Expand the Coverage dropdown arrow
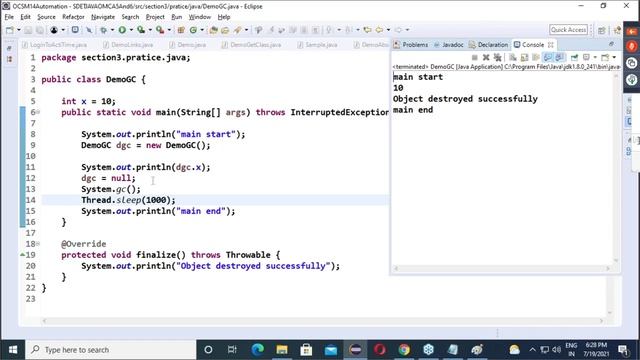Screen dimensions: 640x360 [x=150, y=30]
